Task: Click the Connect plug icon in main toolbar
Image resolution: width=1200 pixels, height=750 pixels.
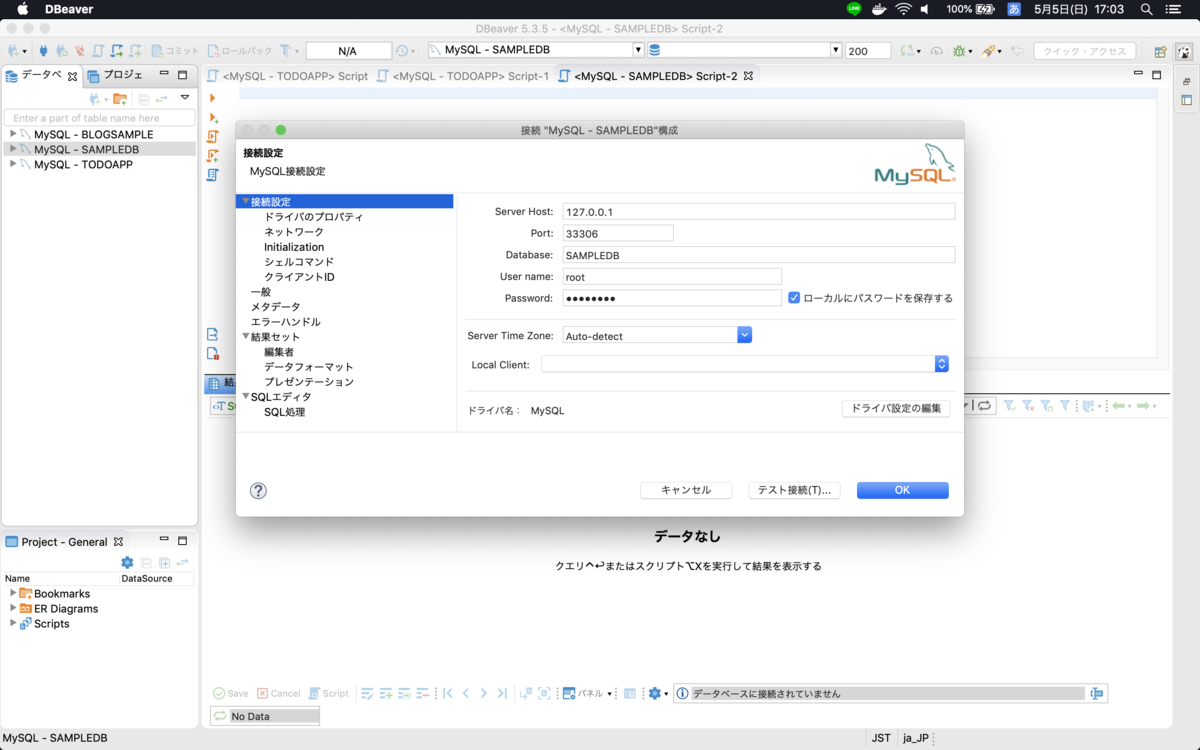Action: 43,51
